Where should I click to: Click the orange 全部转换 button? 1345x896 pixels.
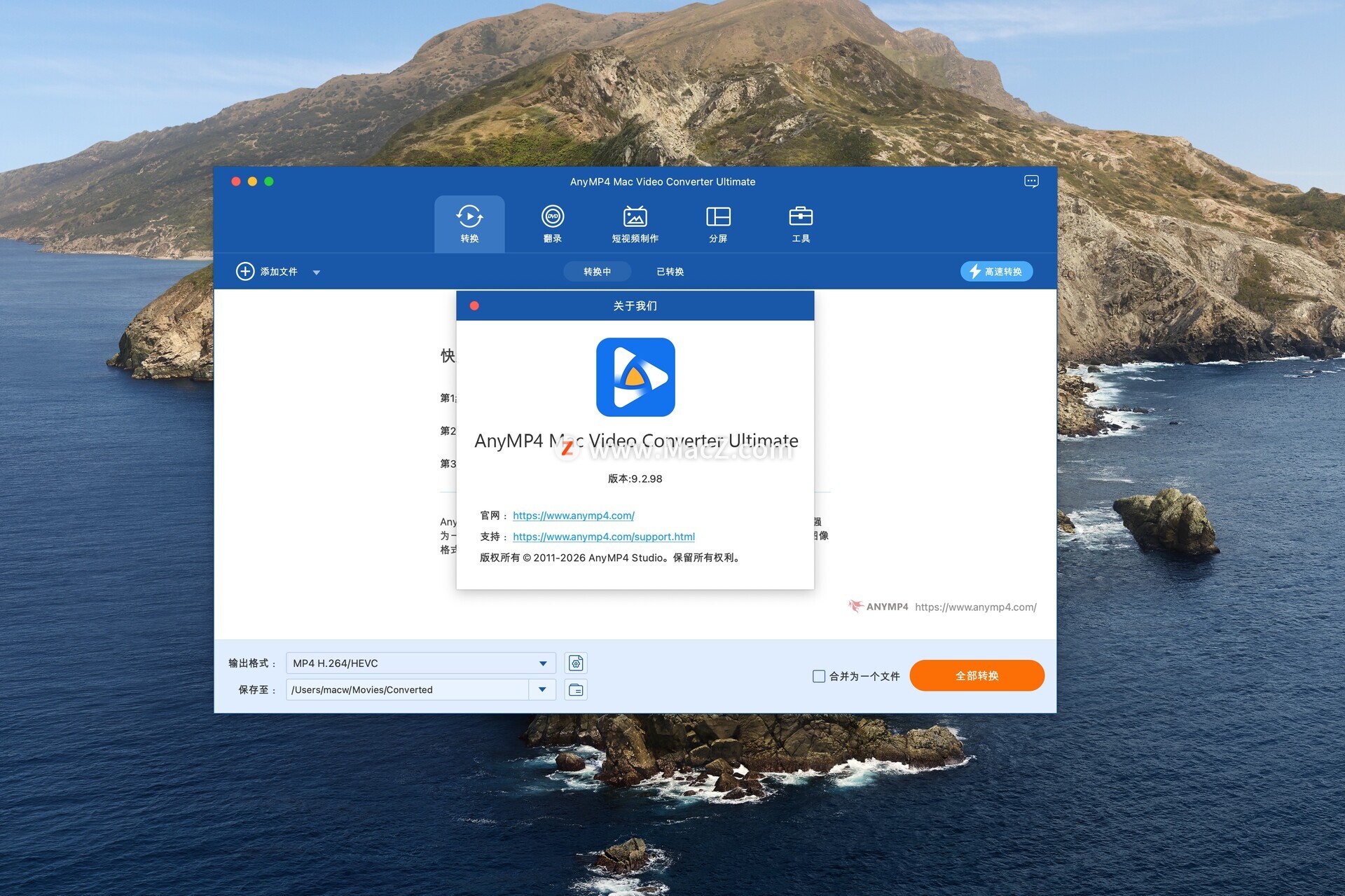[977, 676]
